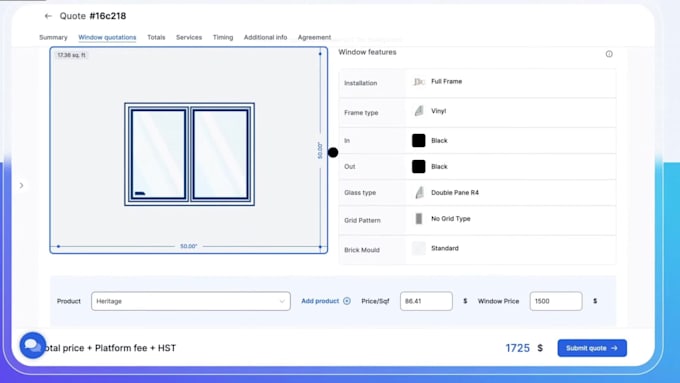Switch to the Summary tab

(x=53, y=37)
